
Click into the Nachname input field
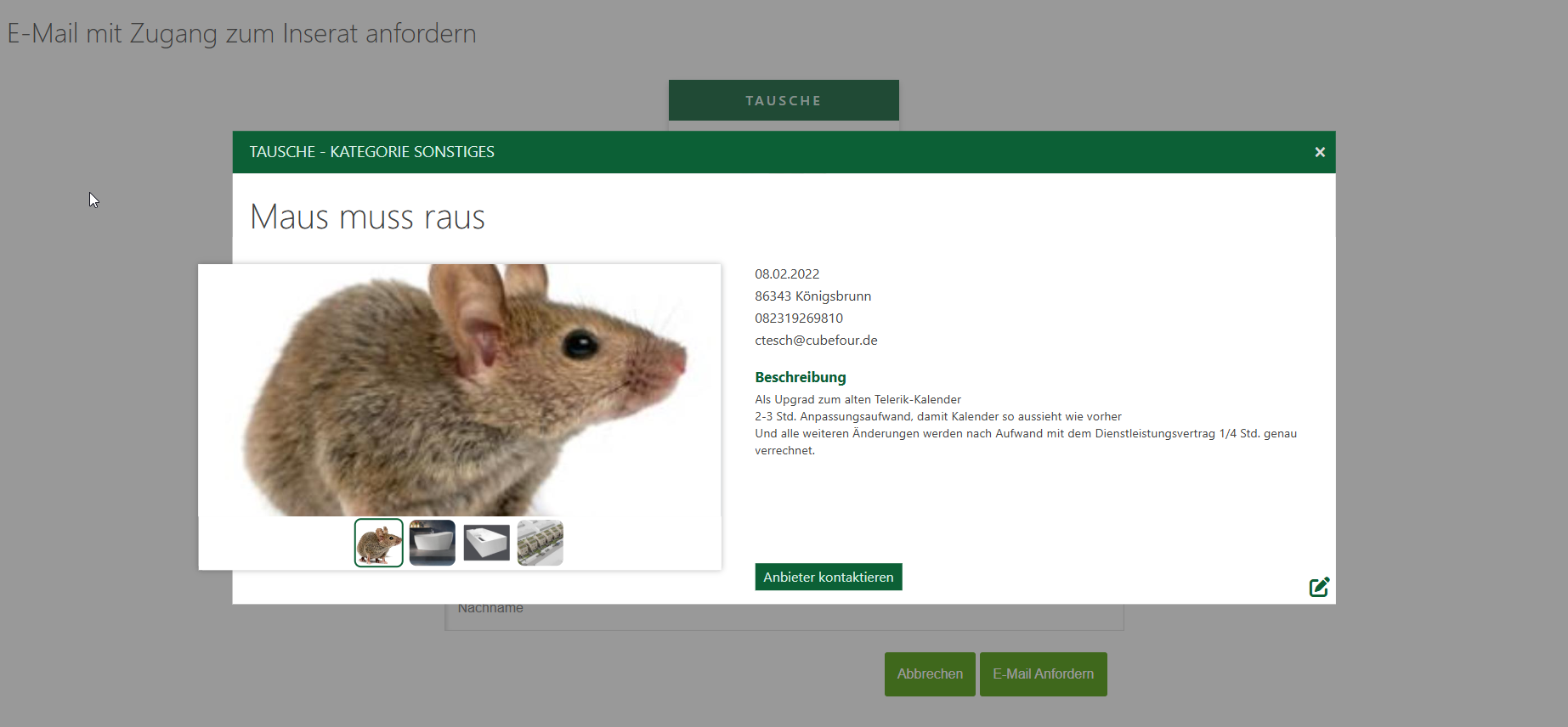point(784,617)
